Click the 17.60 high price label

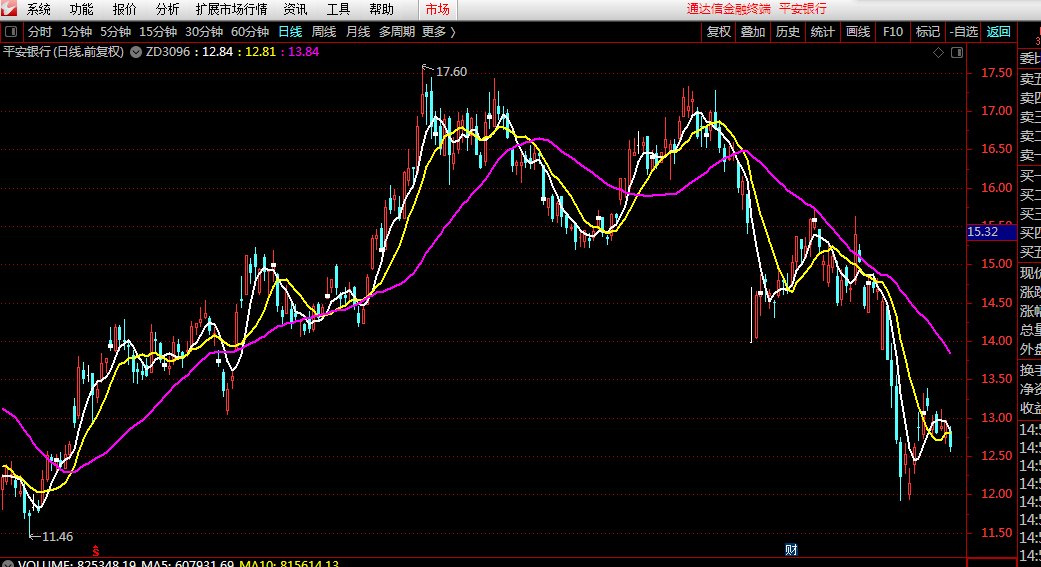[451, 72]
